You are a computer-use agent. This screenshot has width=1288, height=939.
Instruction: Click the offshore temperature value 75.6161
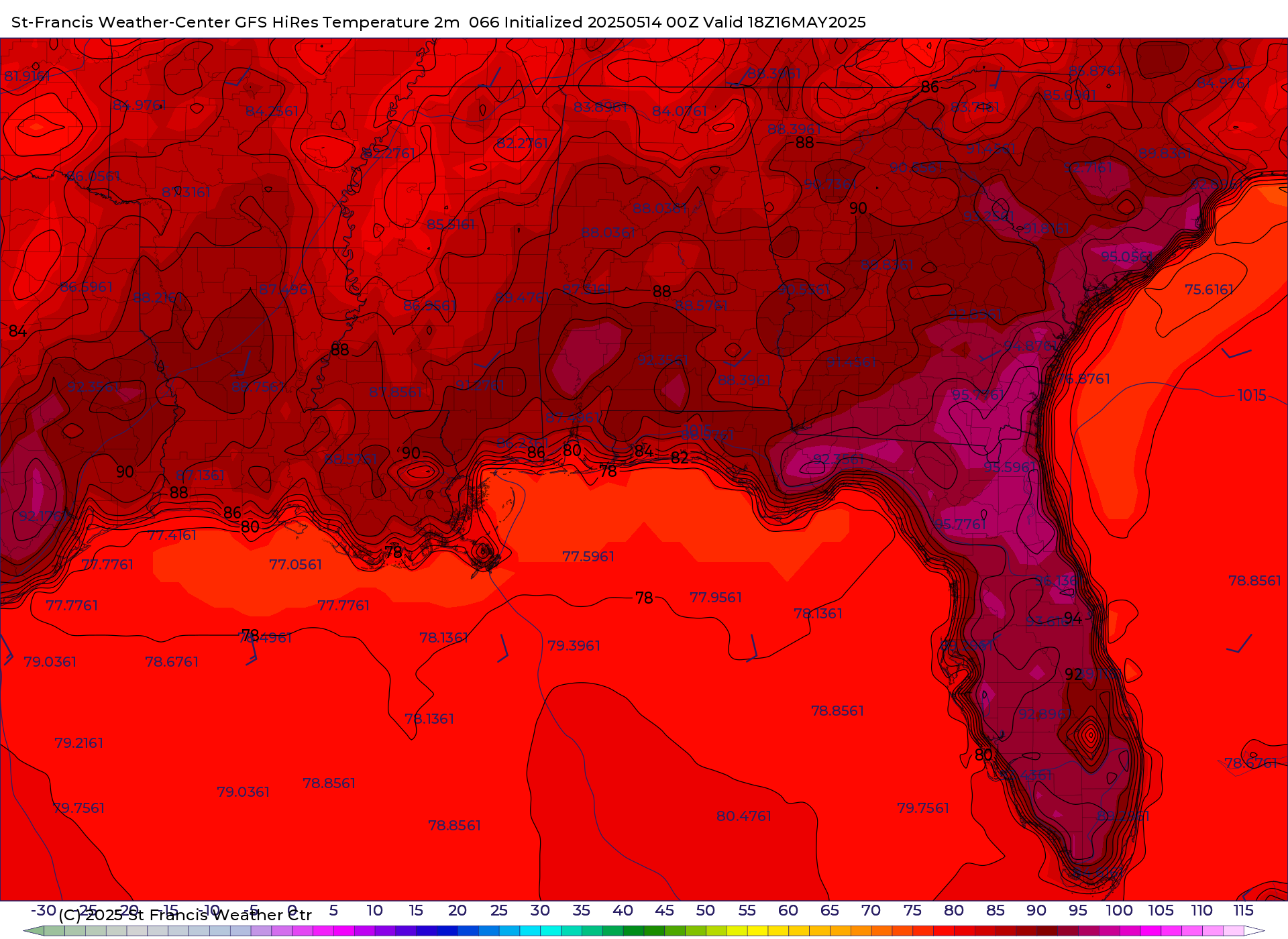(x=1209, y=289)
